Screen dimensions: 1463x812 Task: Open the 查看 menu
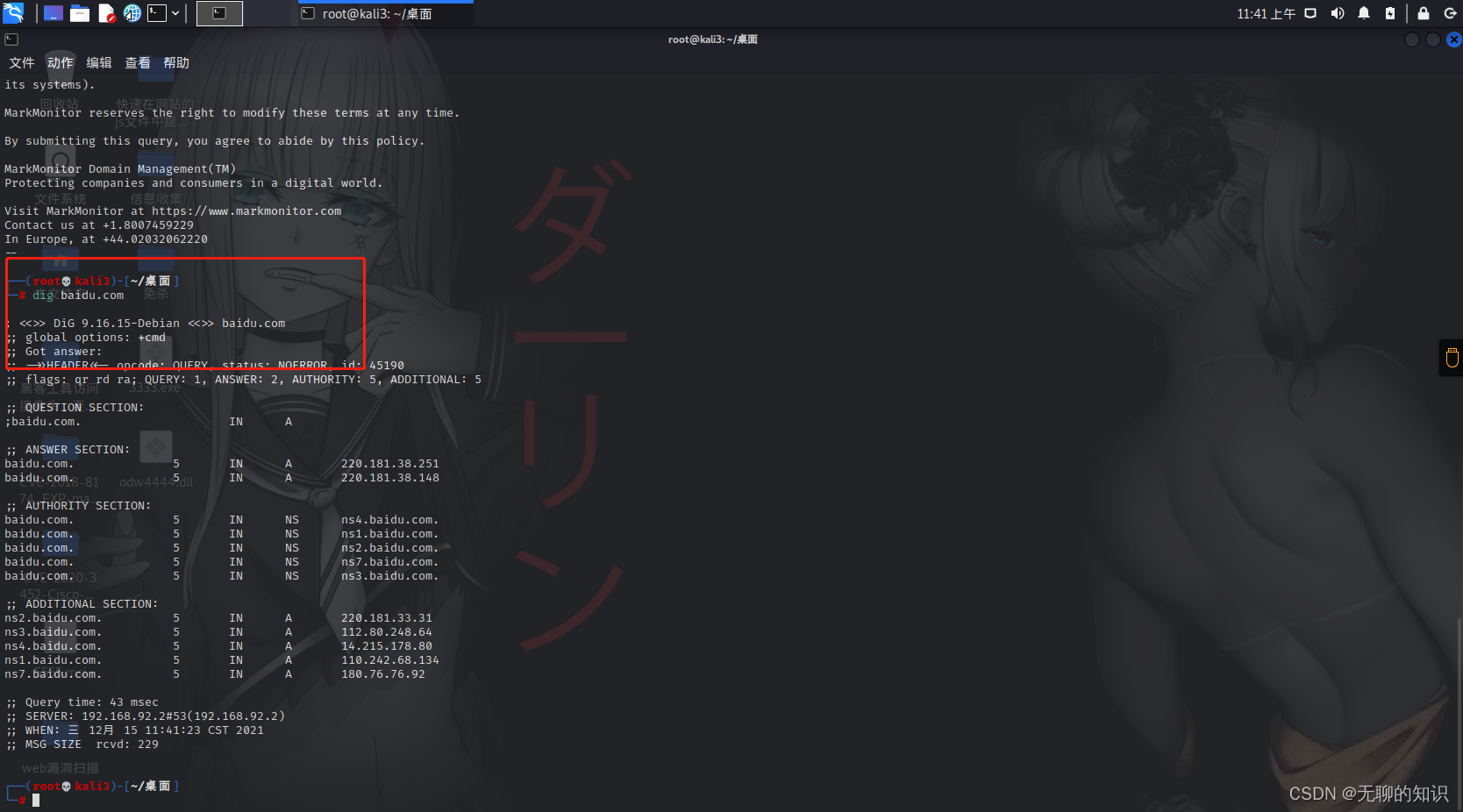pos(138,63)
